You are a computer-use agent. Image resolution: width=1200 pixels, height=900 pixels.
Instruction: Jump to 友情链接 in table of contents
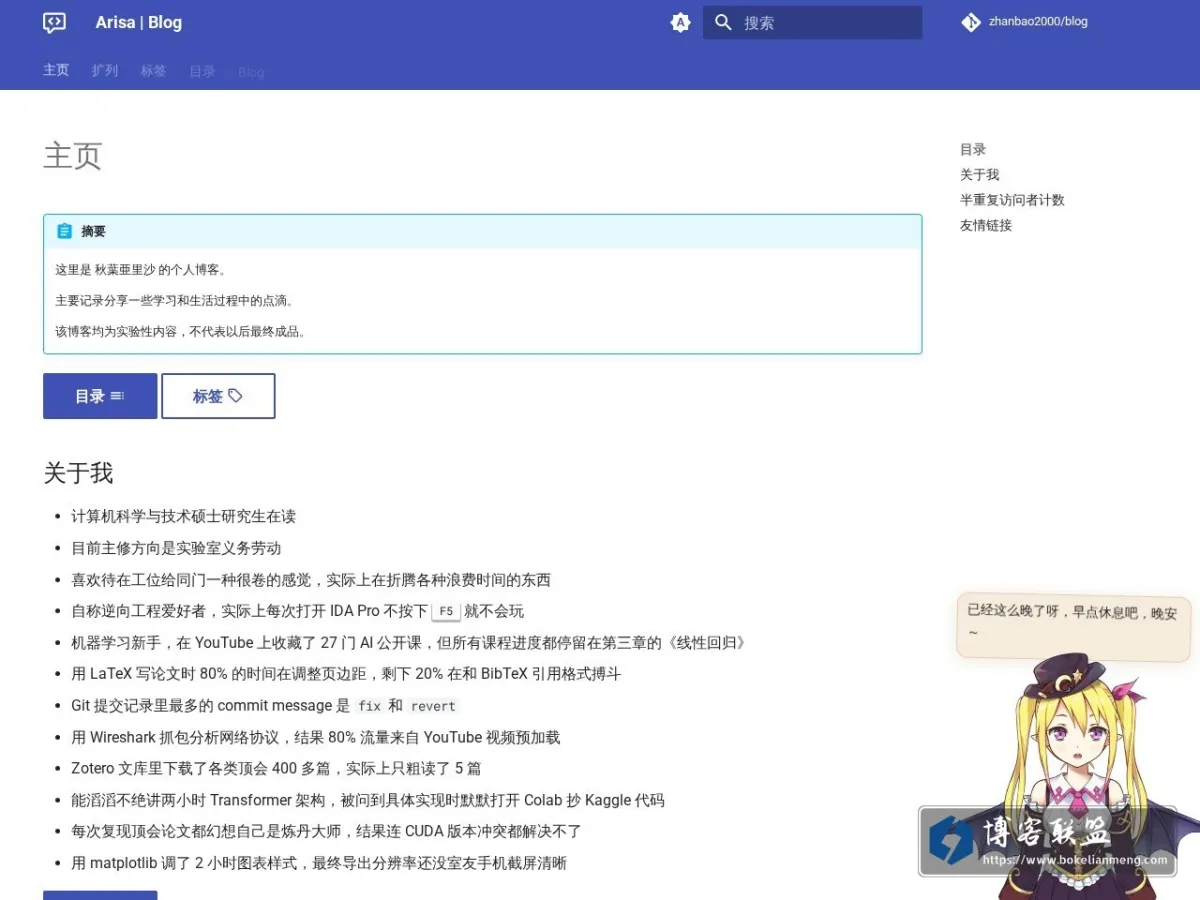click(986, 225)
